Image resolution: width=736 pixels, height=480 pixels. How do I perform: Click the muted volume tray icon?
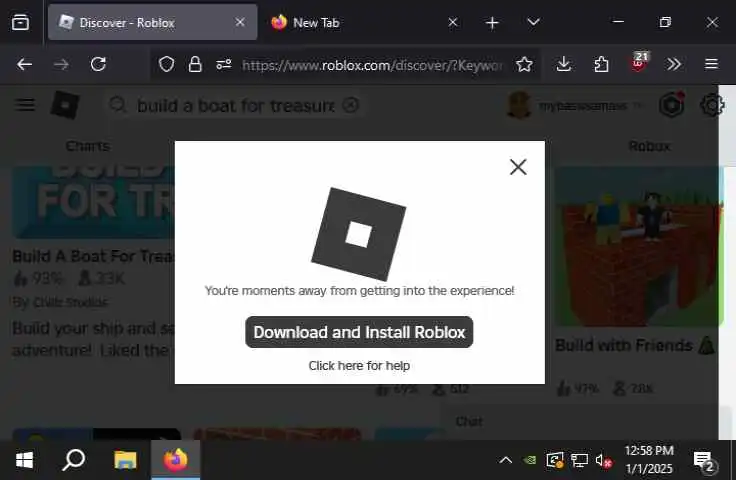click(x=603, y=460)
